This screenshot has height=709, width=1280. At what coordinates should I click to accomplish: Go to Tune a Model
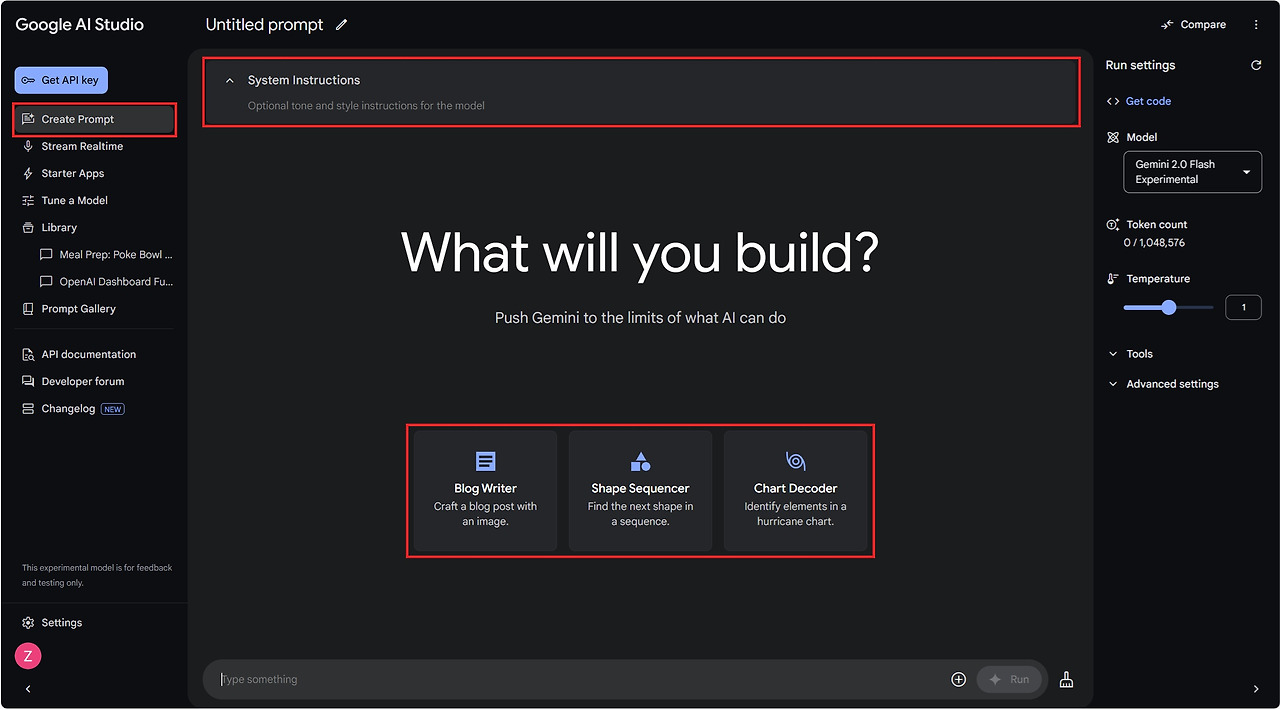(x=75, y=200)
